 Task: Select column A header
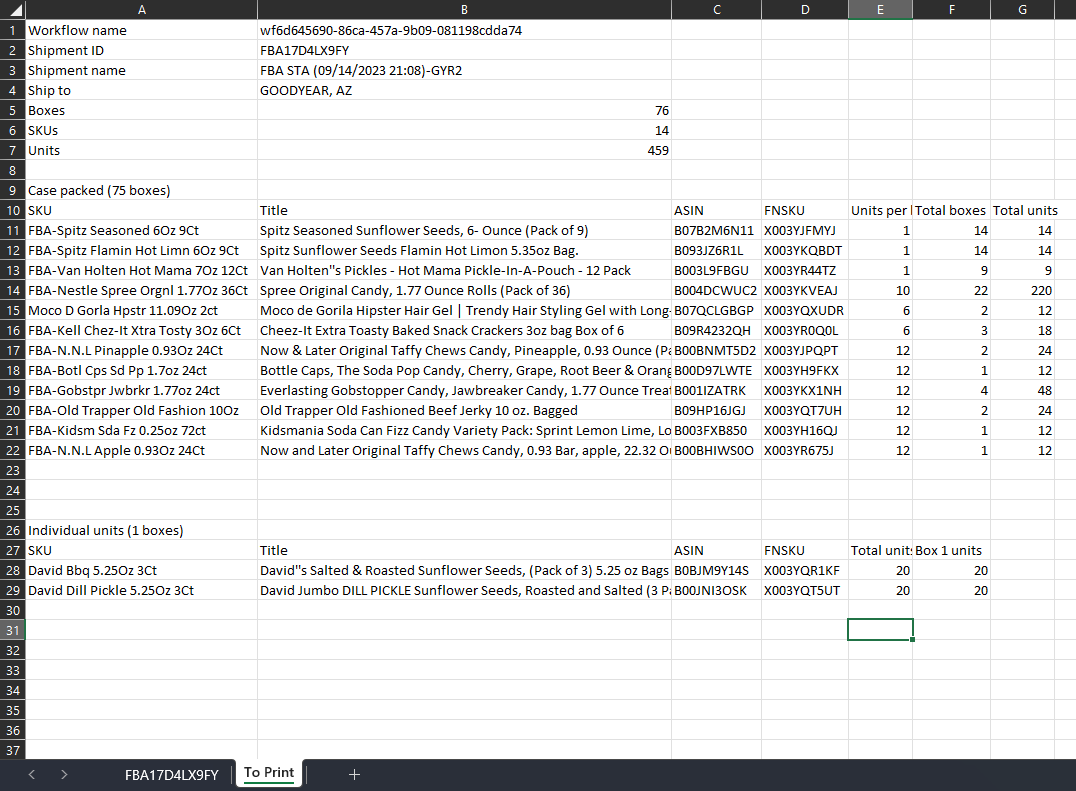[141, 10]
